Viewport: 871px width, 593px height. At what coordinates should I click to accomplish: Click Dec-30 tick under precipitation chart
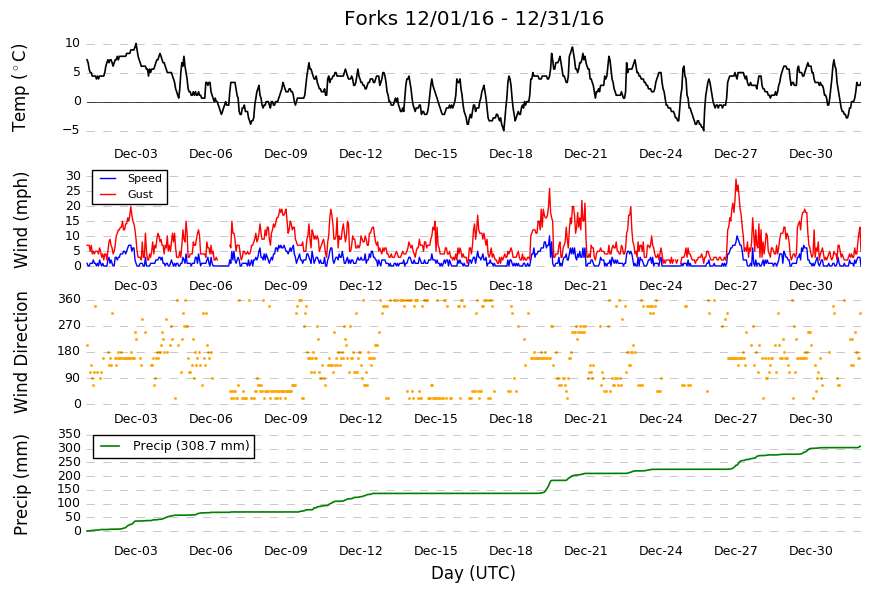point(810,551)
